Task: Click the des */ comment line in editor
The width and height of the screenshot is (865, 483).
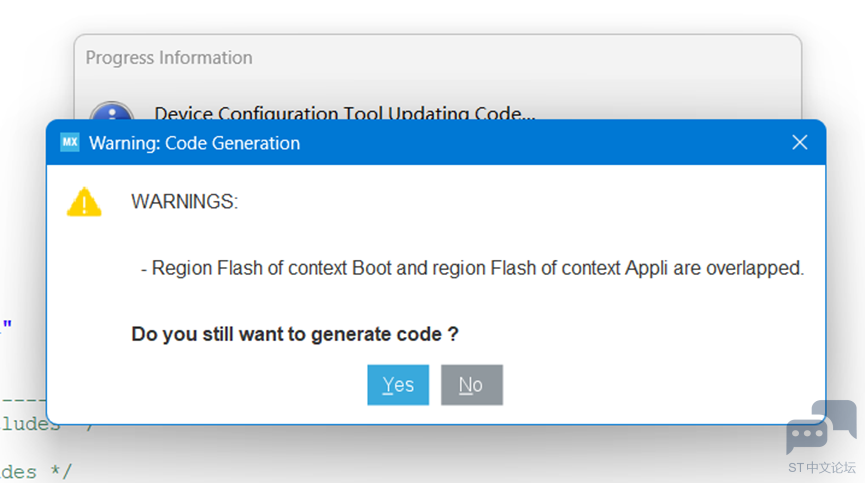Action: pos(36,472)
